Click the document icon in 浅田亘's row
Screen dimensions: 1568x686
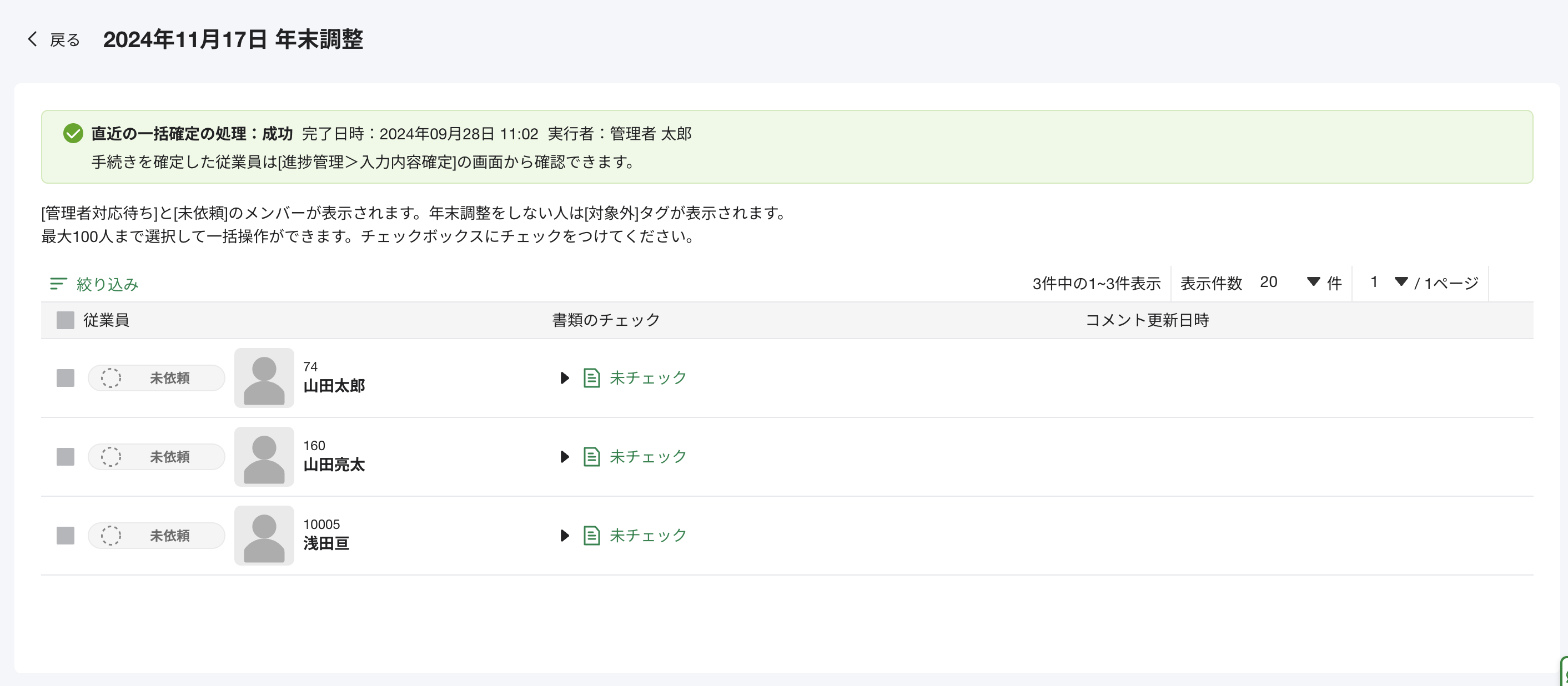(592, 536)
